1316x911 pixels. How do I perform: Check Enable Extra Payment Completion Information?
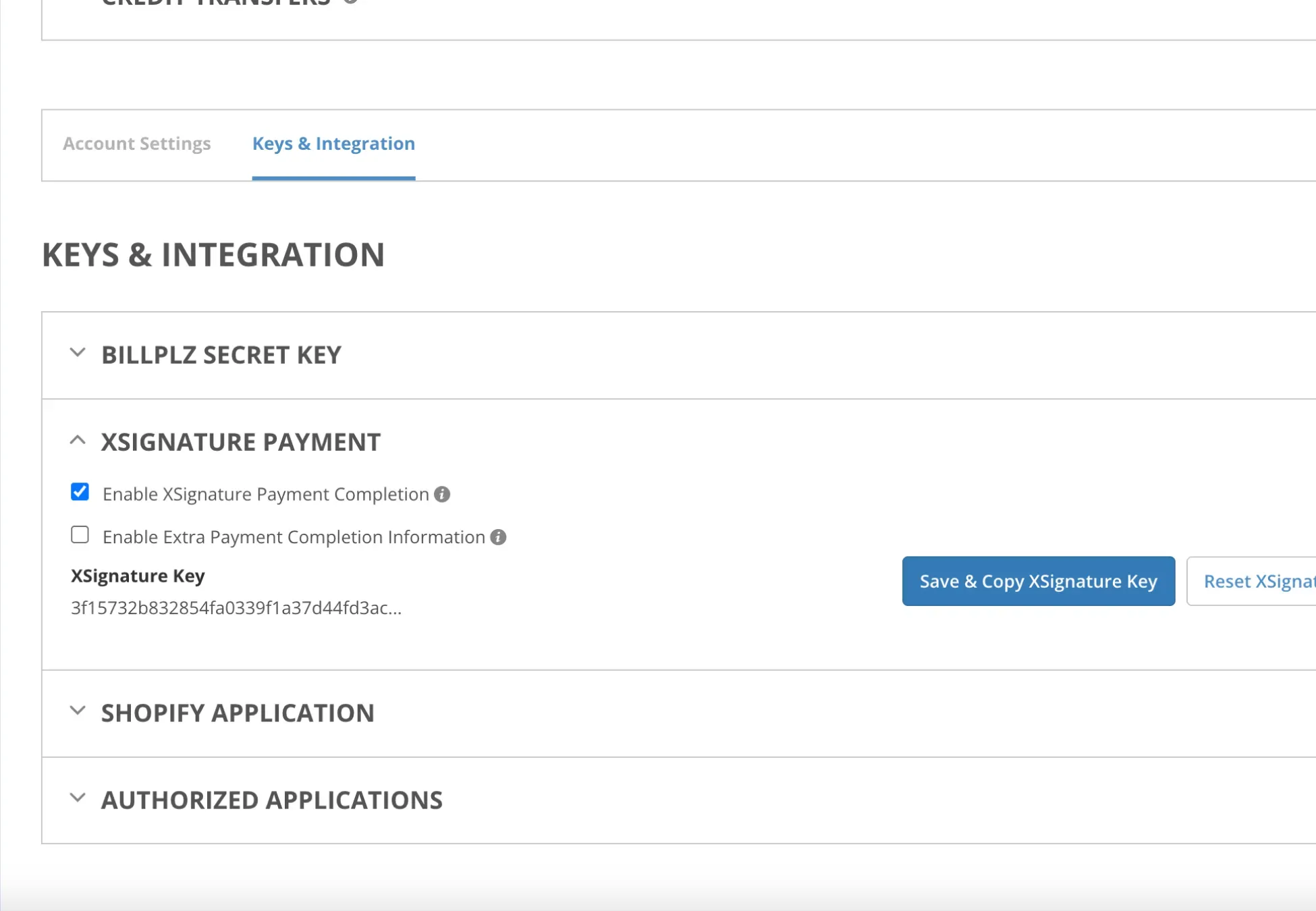(x=80, y=535)
